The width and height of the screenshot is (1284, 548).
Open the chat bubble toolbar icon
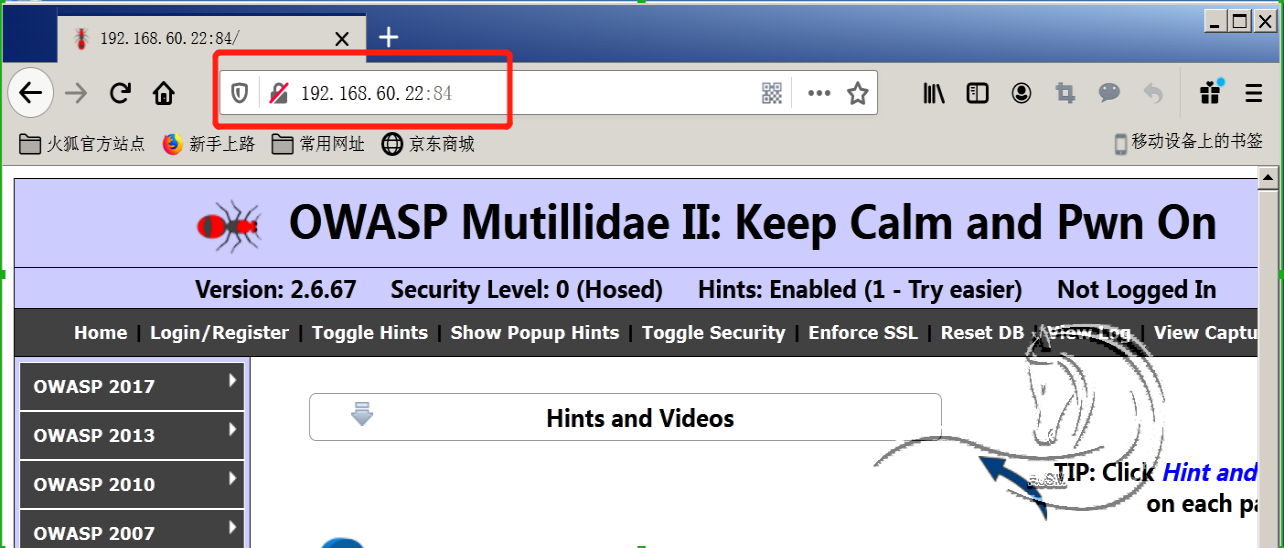pos(1109,93)
